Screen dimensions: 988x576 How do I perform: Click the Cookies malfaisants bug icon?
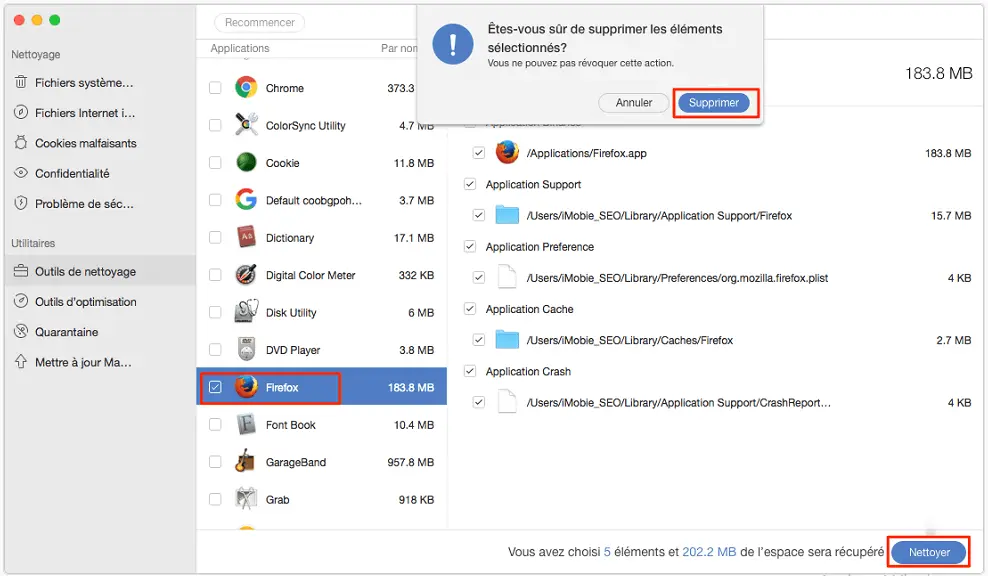(x=21, y=142)
